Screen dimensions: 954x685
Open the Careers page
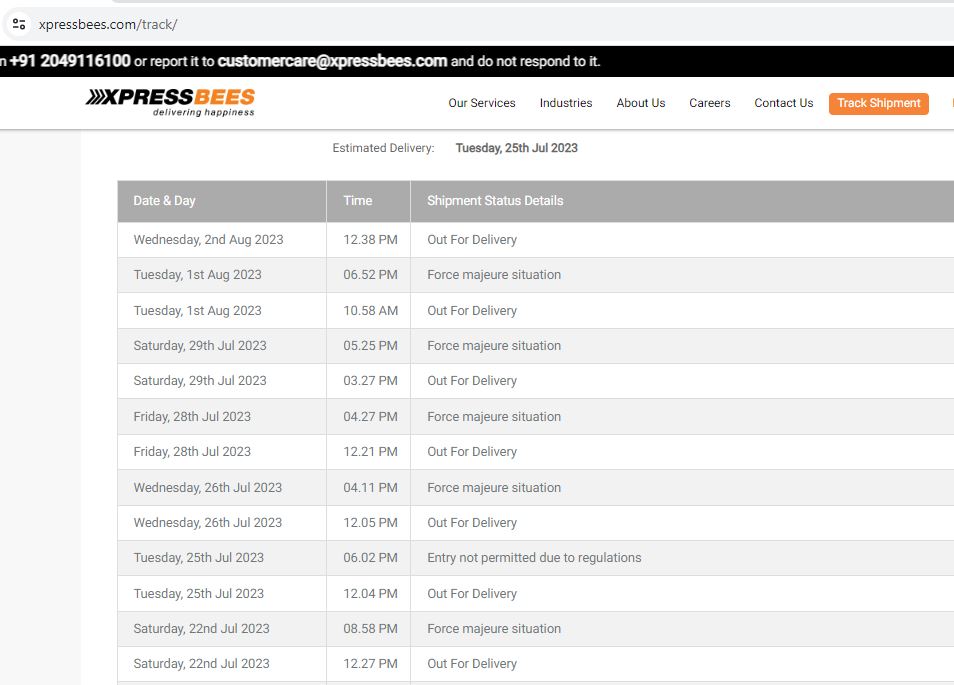(709, 103)
